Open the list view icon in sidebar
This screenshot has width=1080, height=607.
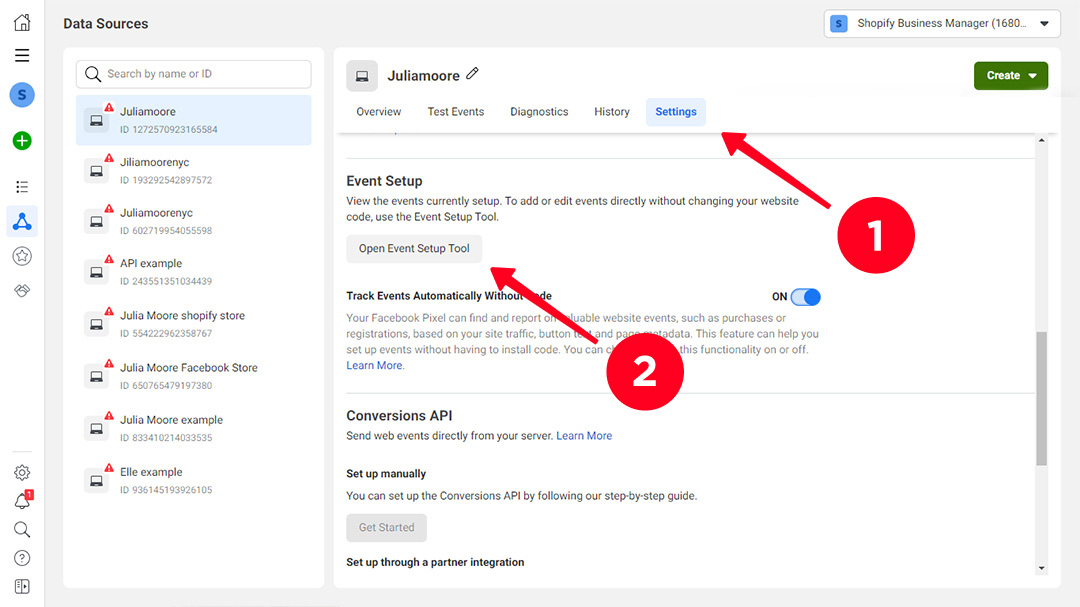click(22, 187)
